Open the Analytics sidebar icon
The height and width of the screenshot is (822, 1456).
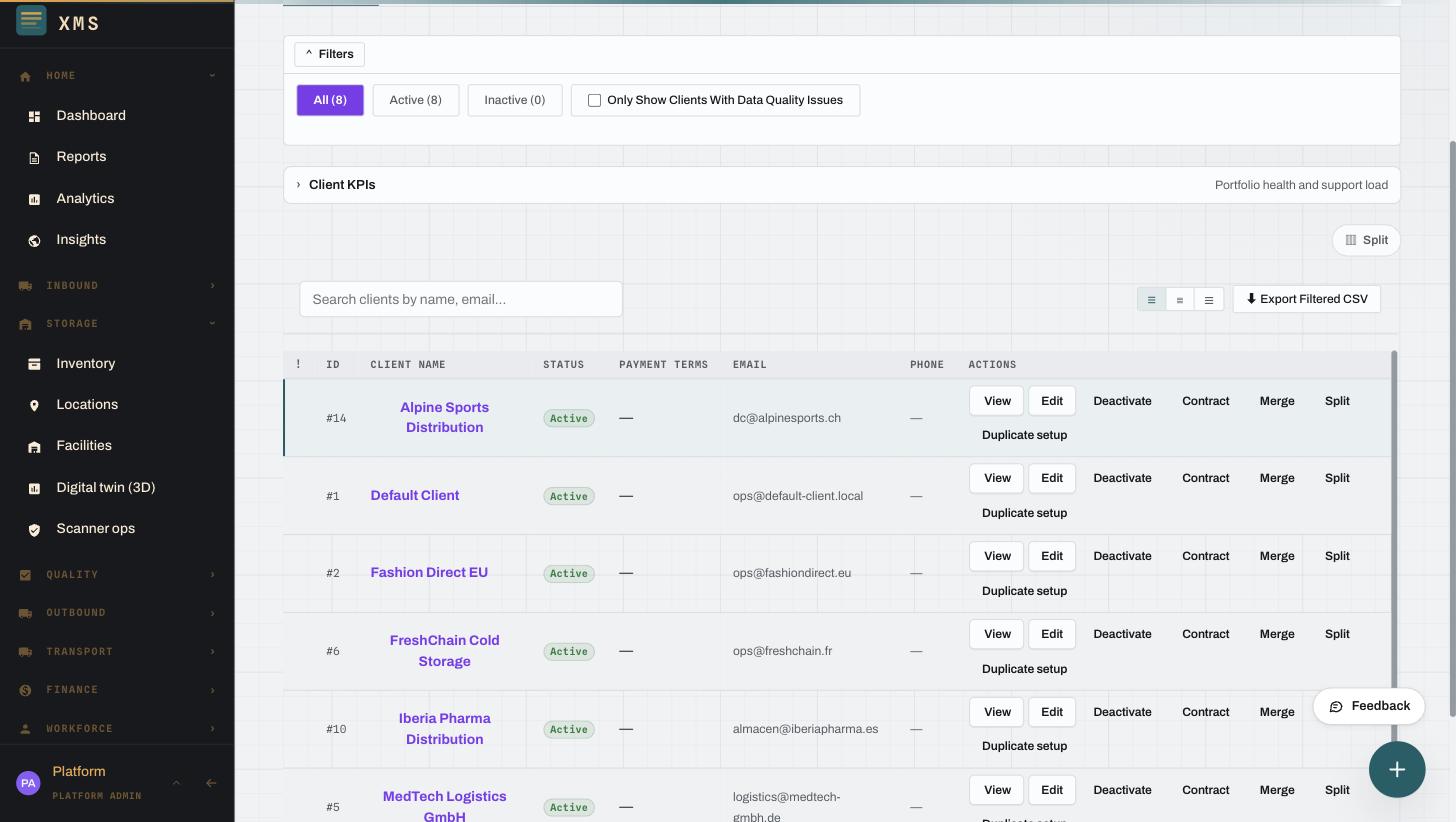click(34, 199)
